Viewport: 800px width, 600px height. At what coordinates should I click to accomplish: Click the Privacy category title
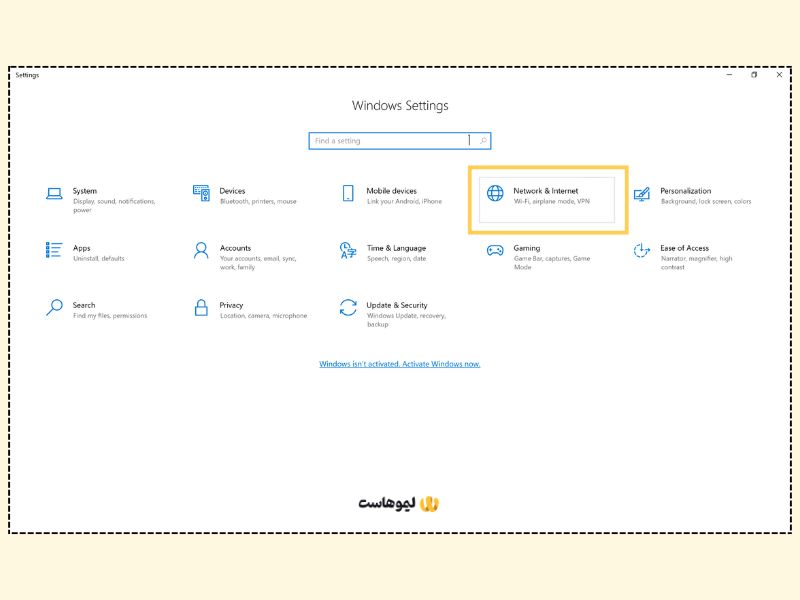[x=231, y=305]
